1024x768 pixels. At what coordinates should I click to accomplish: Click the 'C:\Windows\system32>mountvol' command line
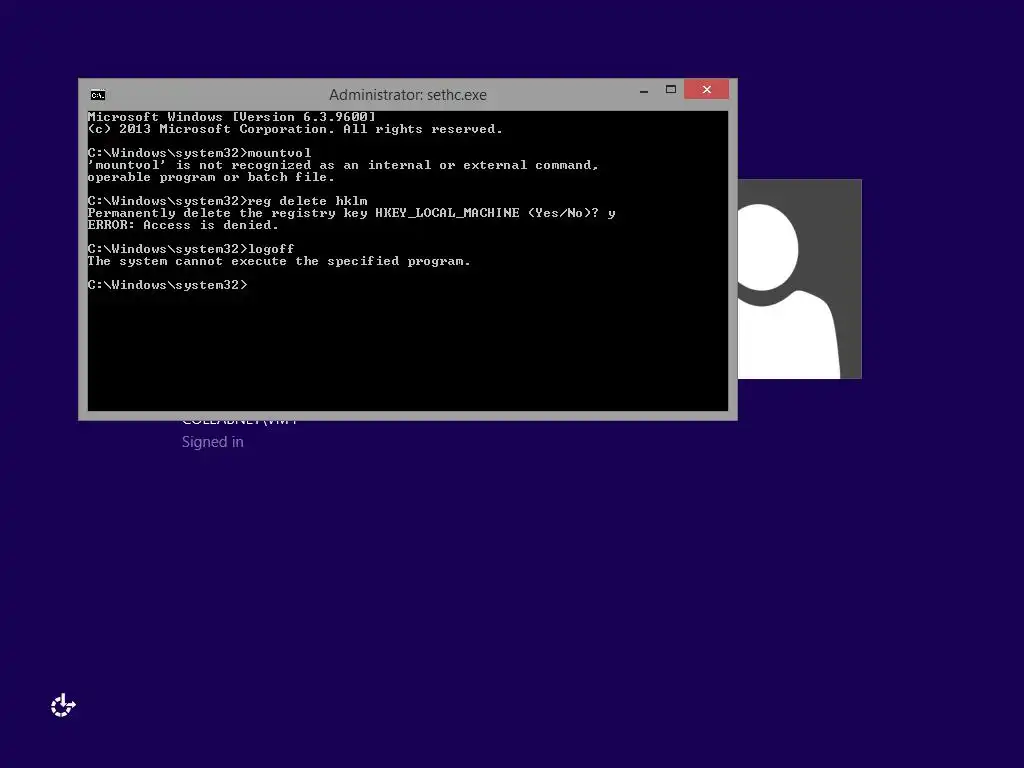(199, 153)
